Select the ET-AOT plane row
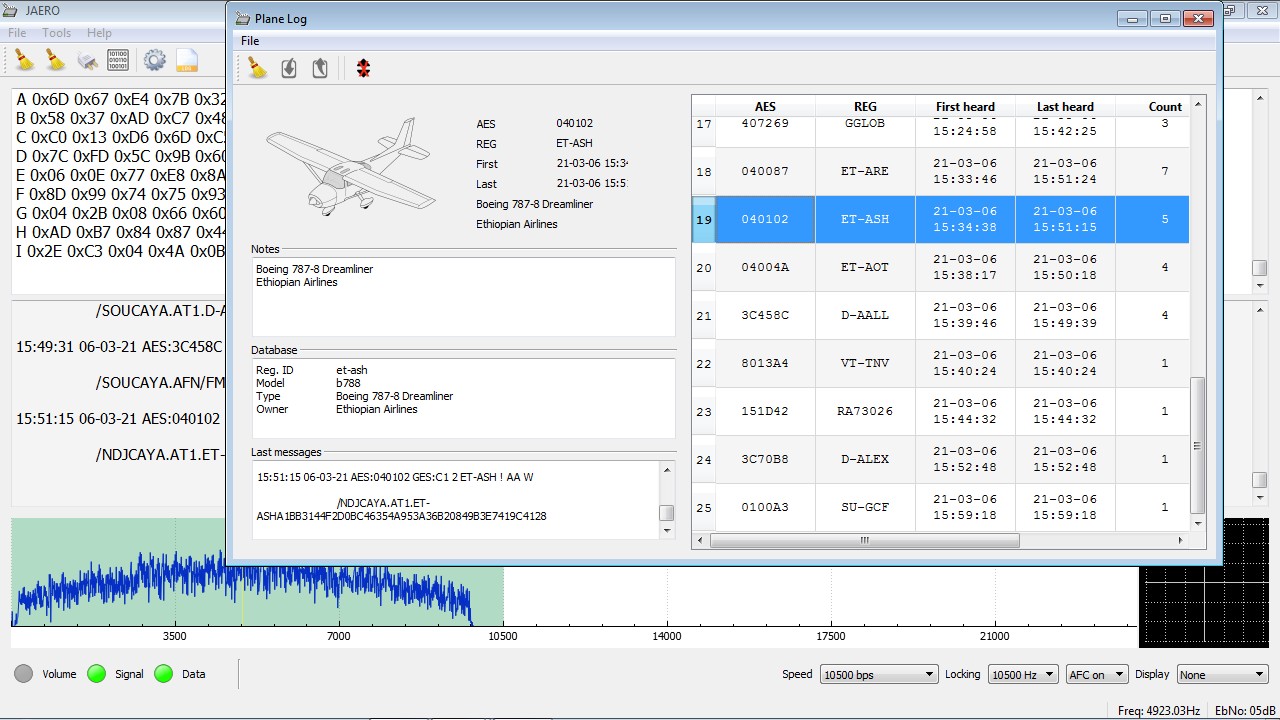 [865, 267]
